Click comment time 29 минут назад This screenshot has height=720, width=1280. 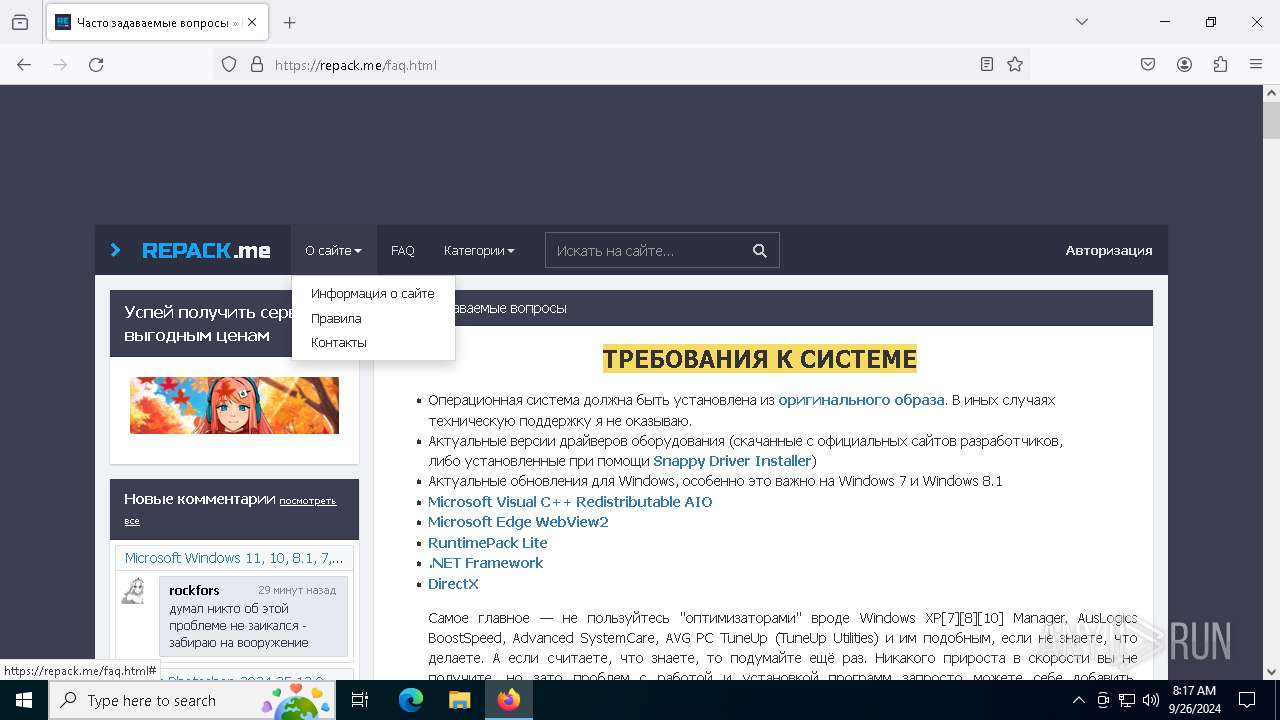297,590
